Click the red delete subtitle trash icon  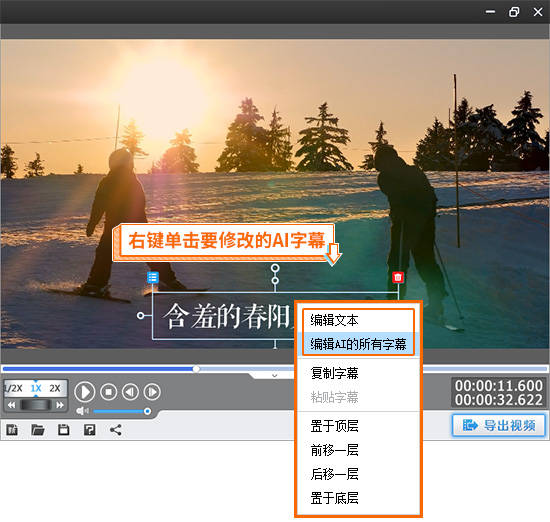398,277
